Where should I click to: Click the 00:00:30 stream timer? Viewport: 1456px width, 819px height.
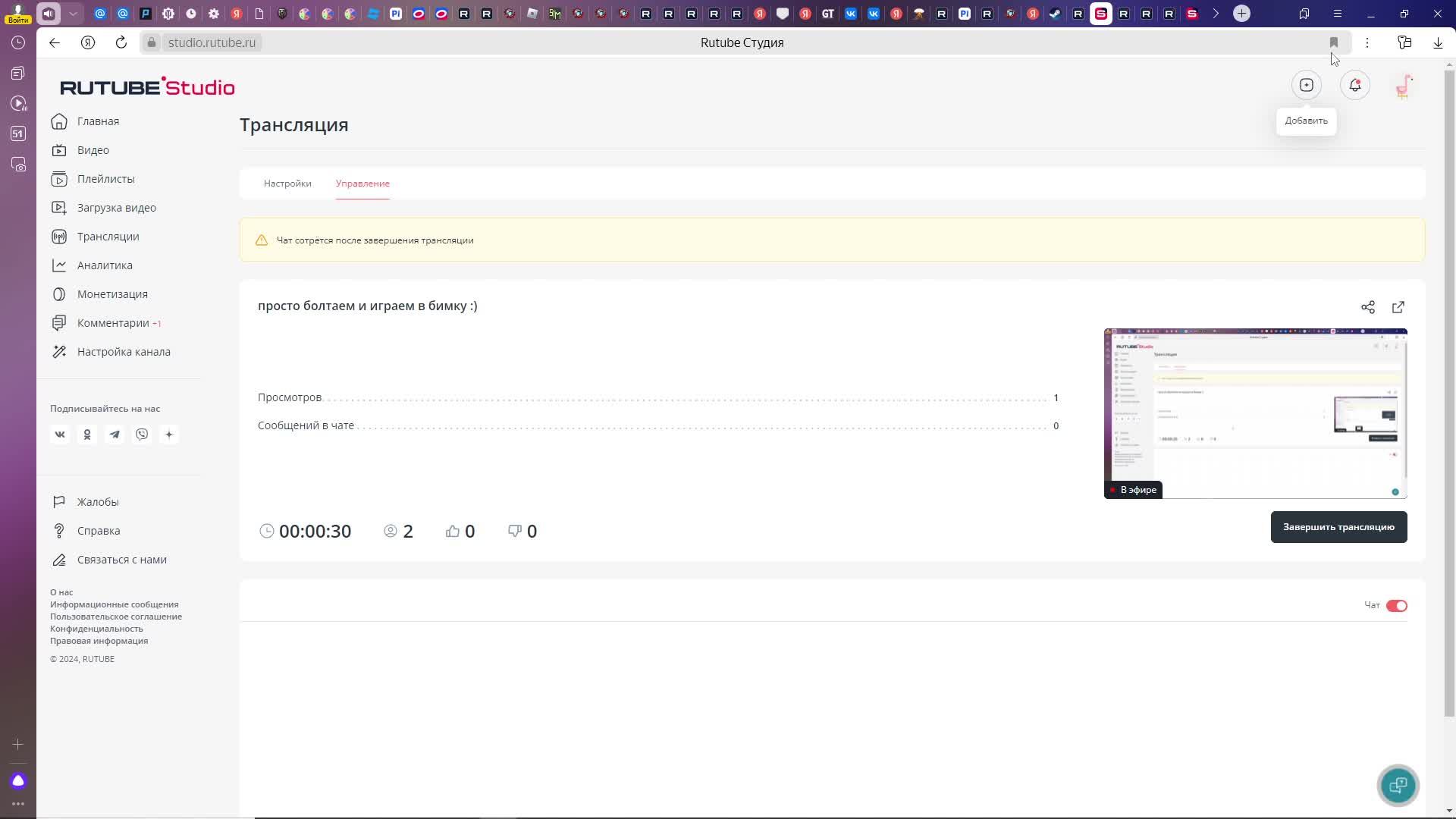click(306, 532)
